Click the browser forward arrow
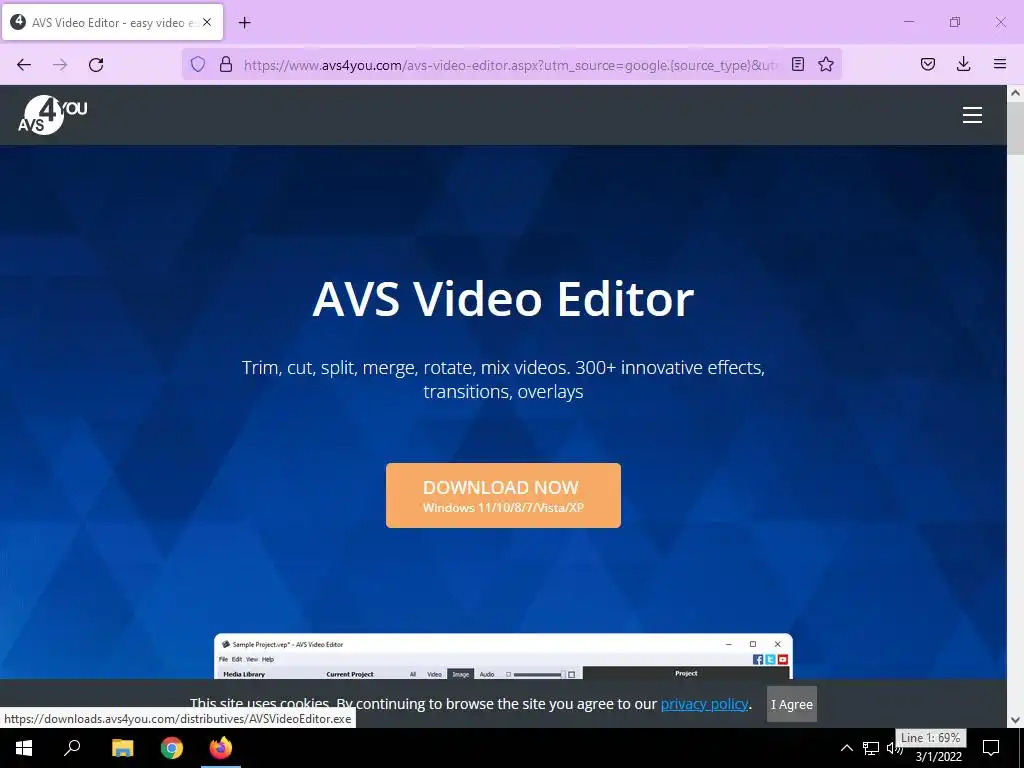 click(60, 64)
